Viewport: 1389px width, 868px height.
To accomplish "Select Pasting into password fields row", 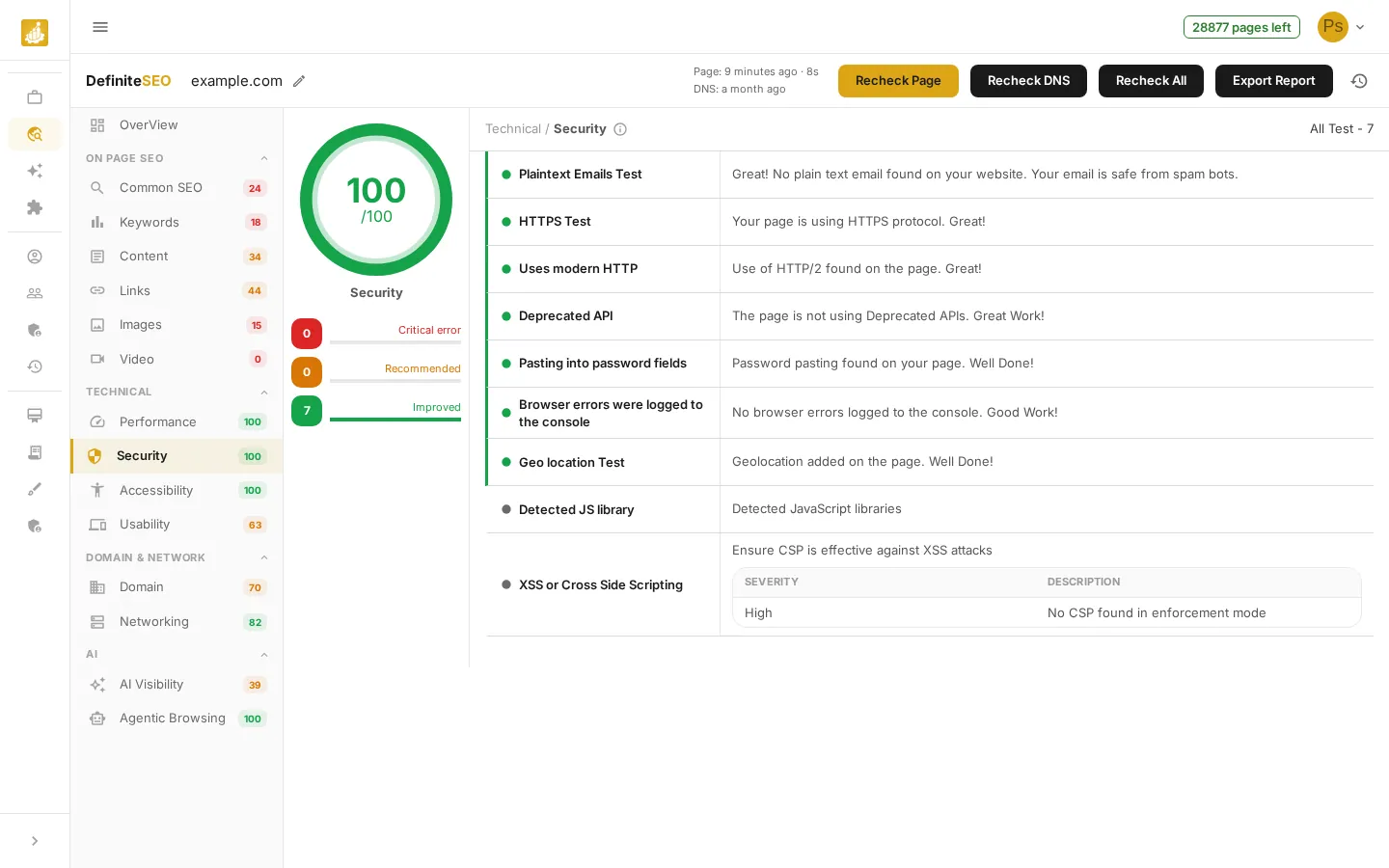I will (930, 364).
